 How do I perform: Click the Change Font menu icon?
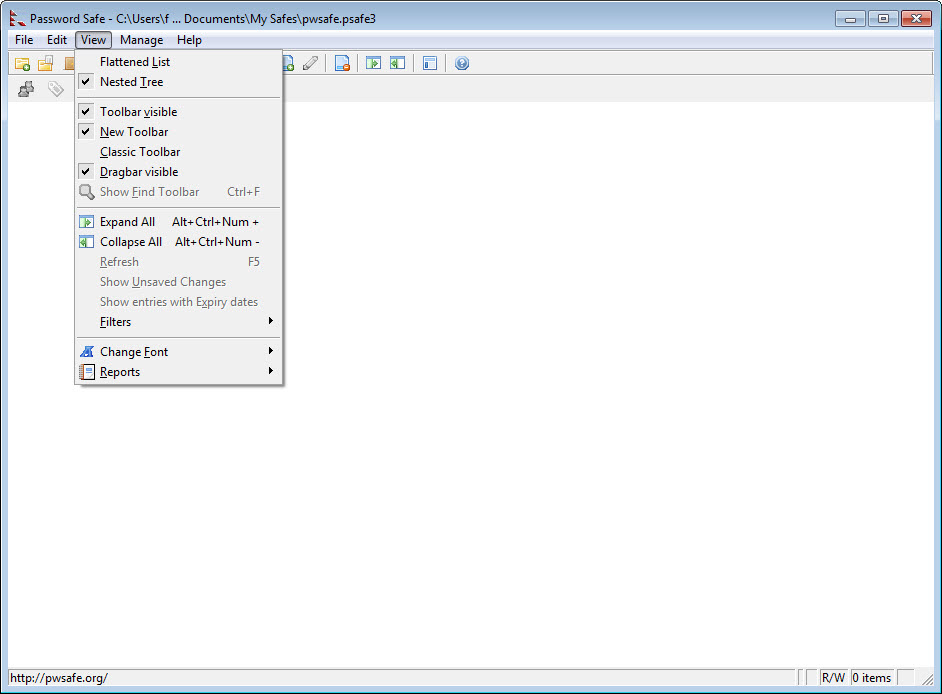tap(87, 352)
